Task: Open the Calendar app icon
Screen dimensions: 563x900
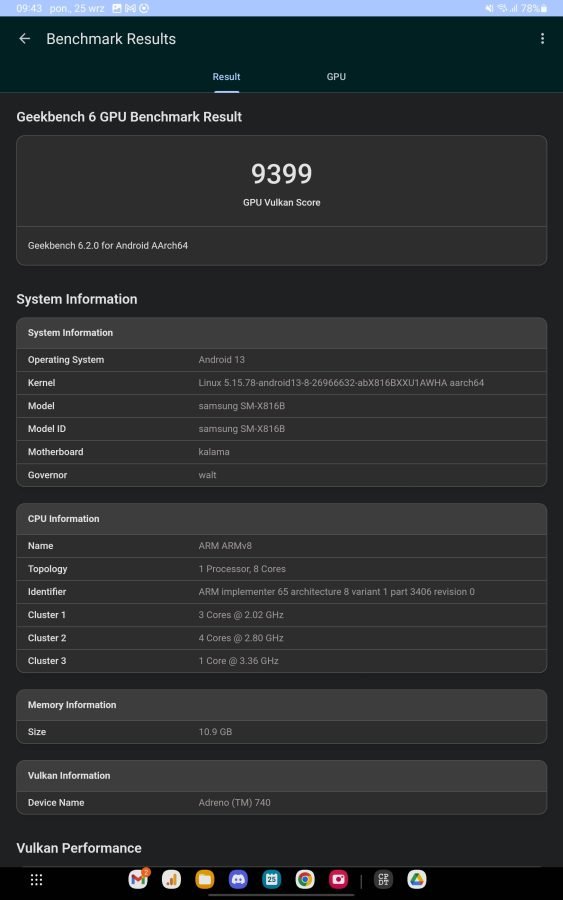Action: pyautogui.click(x=271, y=879)
